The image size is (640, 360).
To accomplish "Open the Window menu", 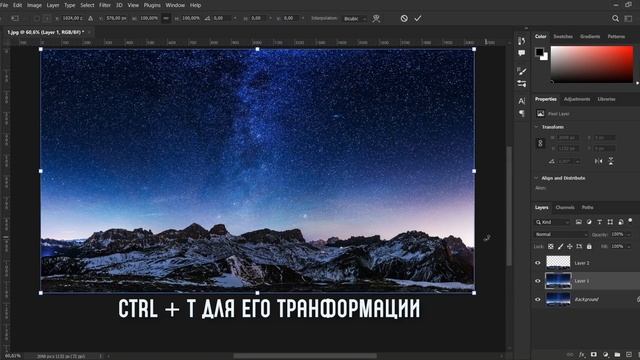I will click(175, 5).
